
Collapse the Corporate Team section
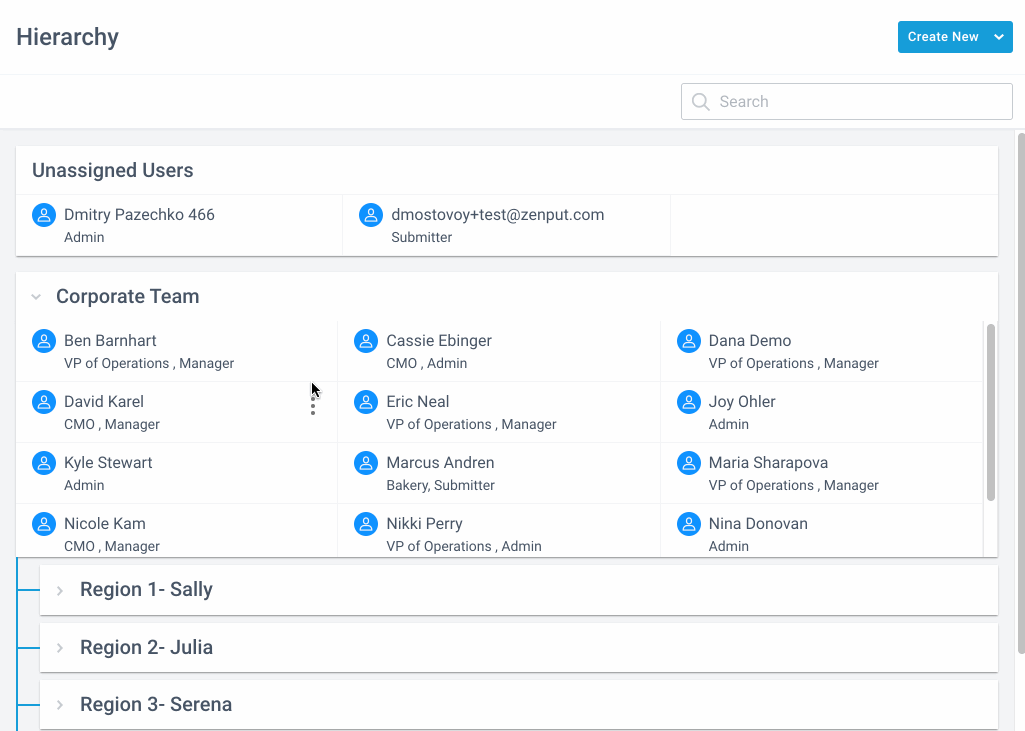coord(36,296)
